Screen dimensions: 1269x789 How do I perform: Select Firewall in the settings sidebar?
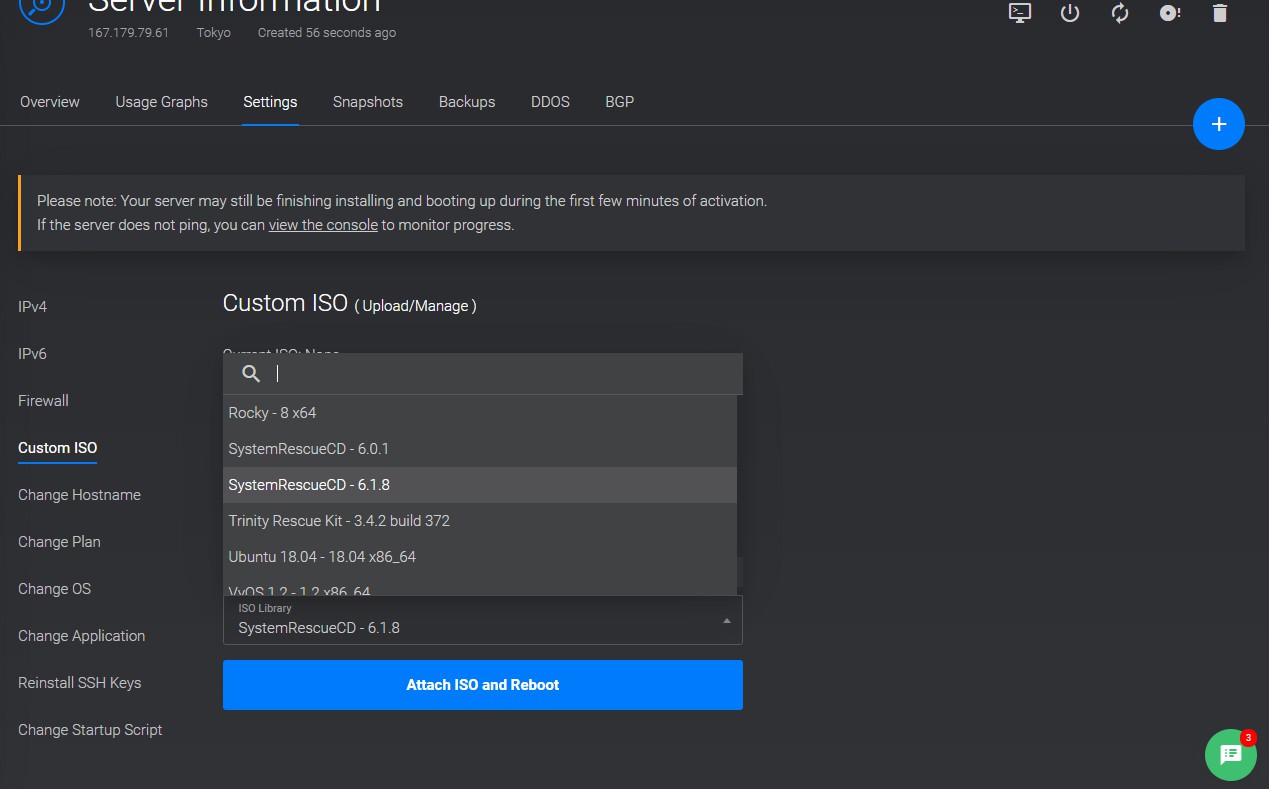(44, 401)
